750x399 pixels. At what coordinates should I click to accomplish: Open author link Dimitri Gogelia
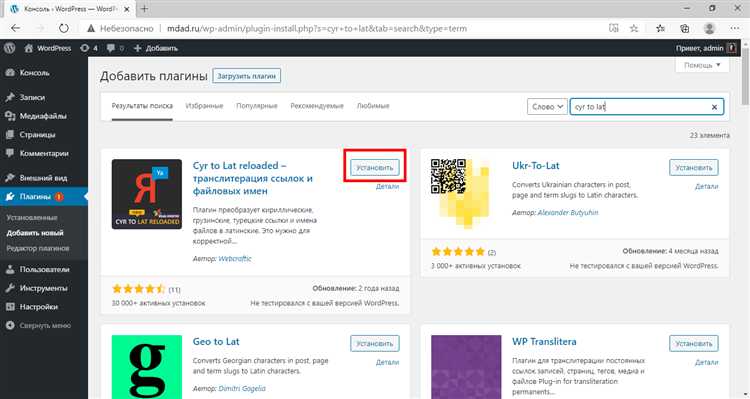242,388
